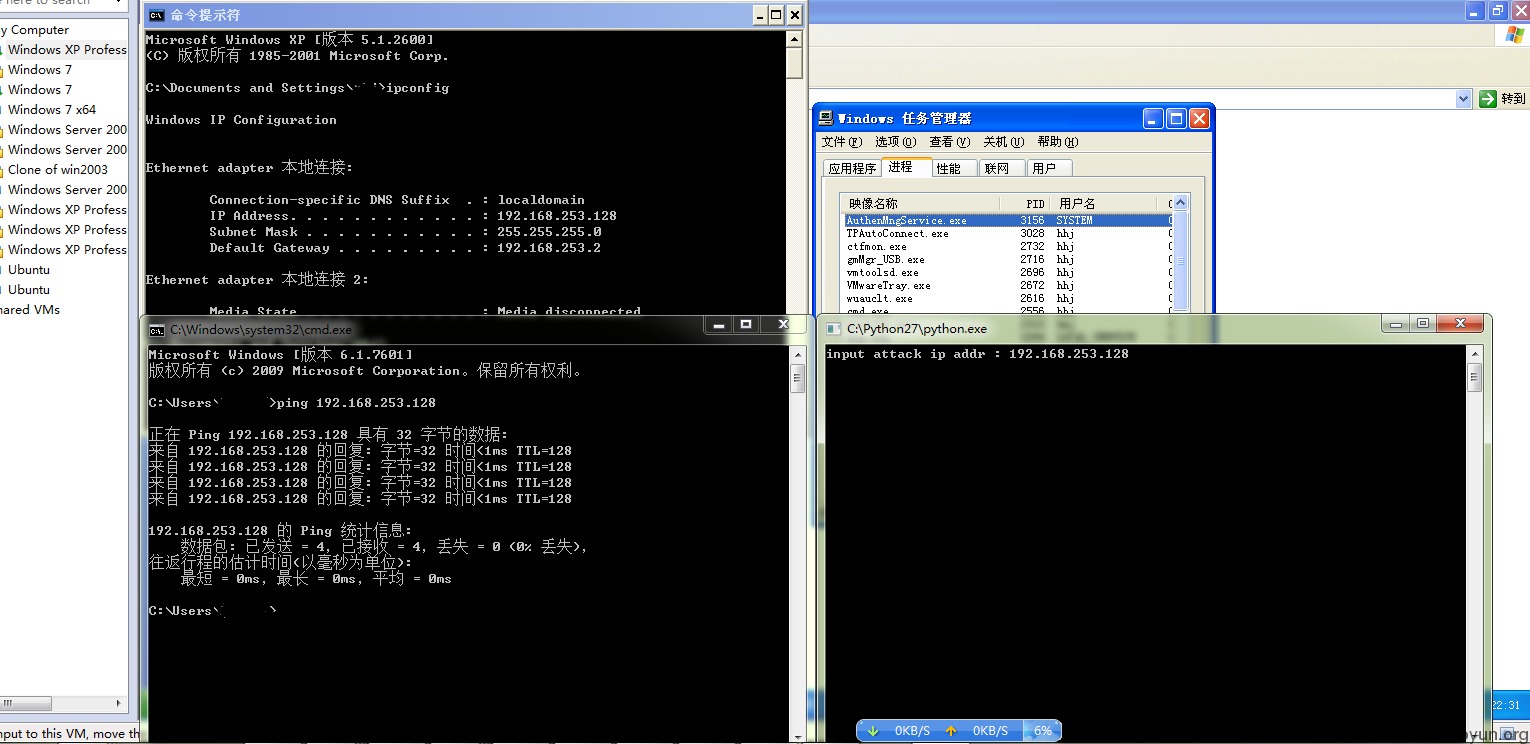This screenshot has height=744, width=1530.
Task: Click the Windows flag logo in the toolbar
Action: coord(1515,35)
